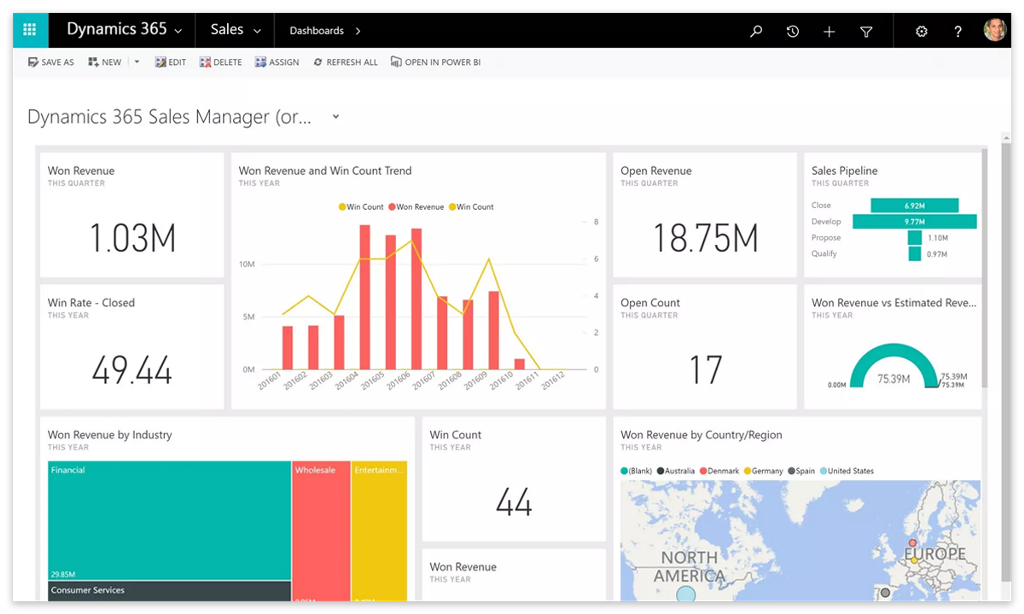Select the Entertainment treemap block

tap(379, 531)
